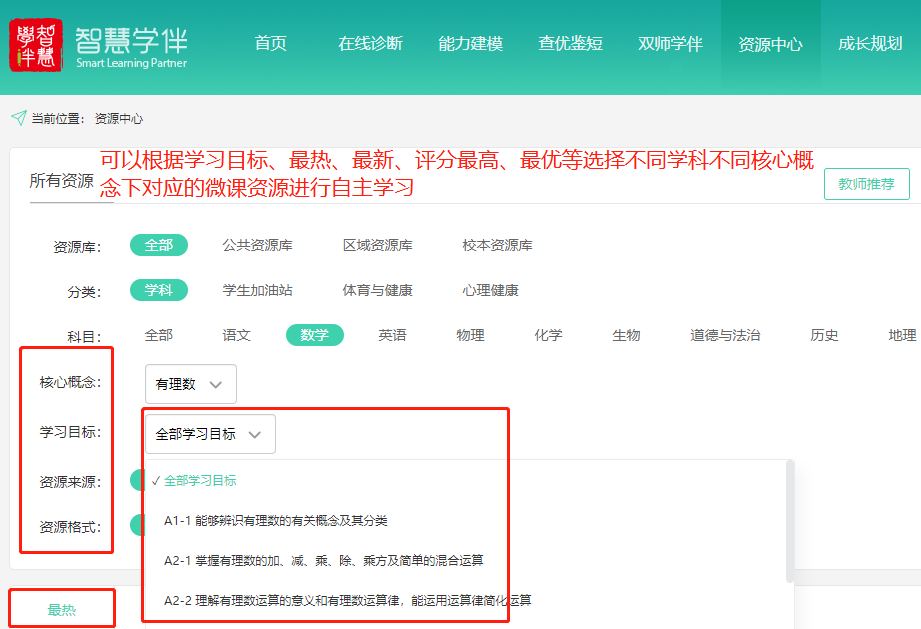Click the 教师推荐 button
Screen dimensions: 921x629
[866, 184]
